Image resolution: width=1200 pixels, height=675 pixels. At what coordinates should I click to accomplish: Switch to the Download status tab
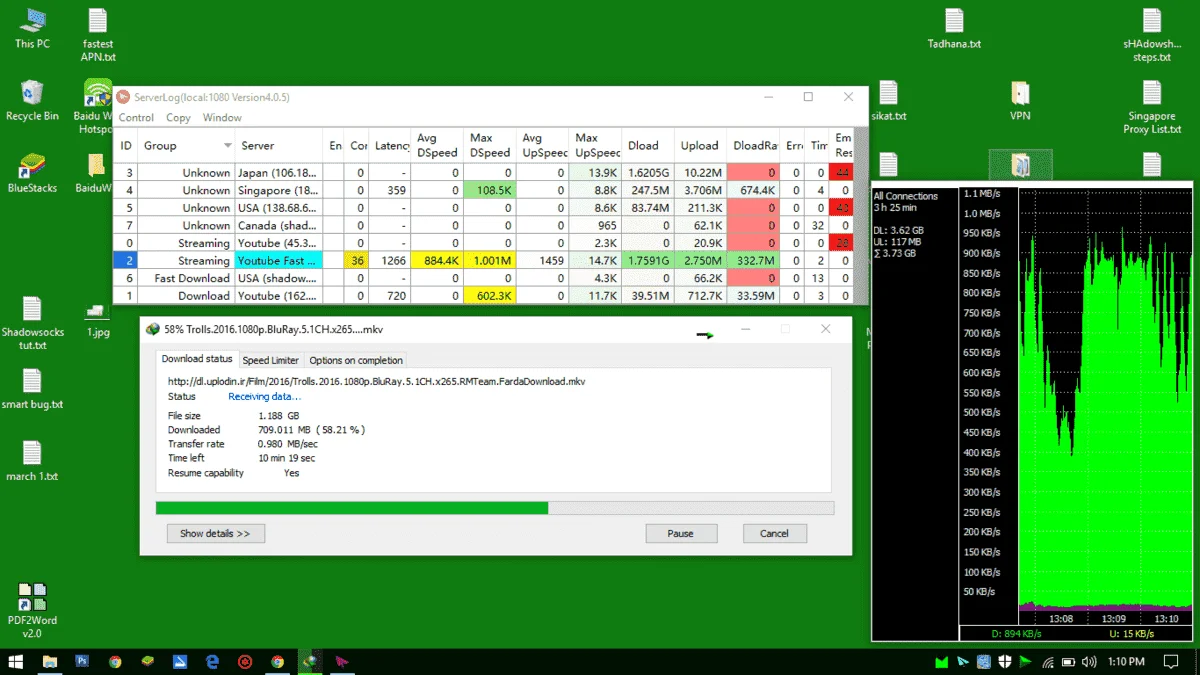click(x=197, y=359)
